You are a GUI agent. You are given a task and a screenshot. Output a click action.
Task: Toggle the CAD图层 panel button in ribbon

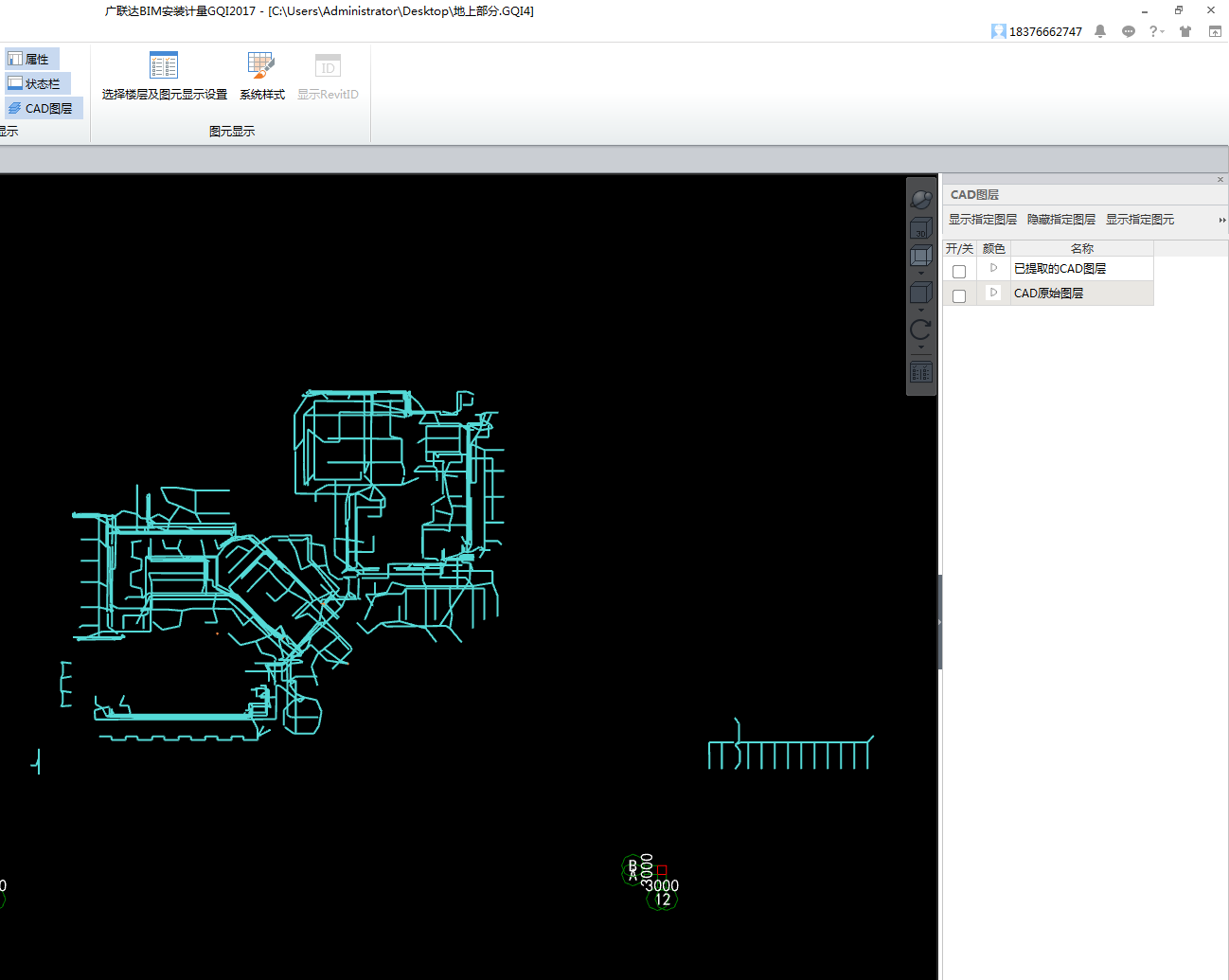click(x=44, y=108)
